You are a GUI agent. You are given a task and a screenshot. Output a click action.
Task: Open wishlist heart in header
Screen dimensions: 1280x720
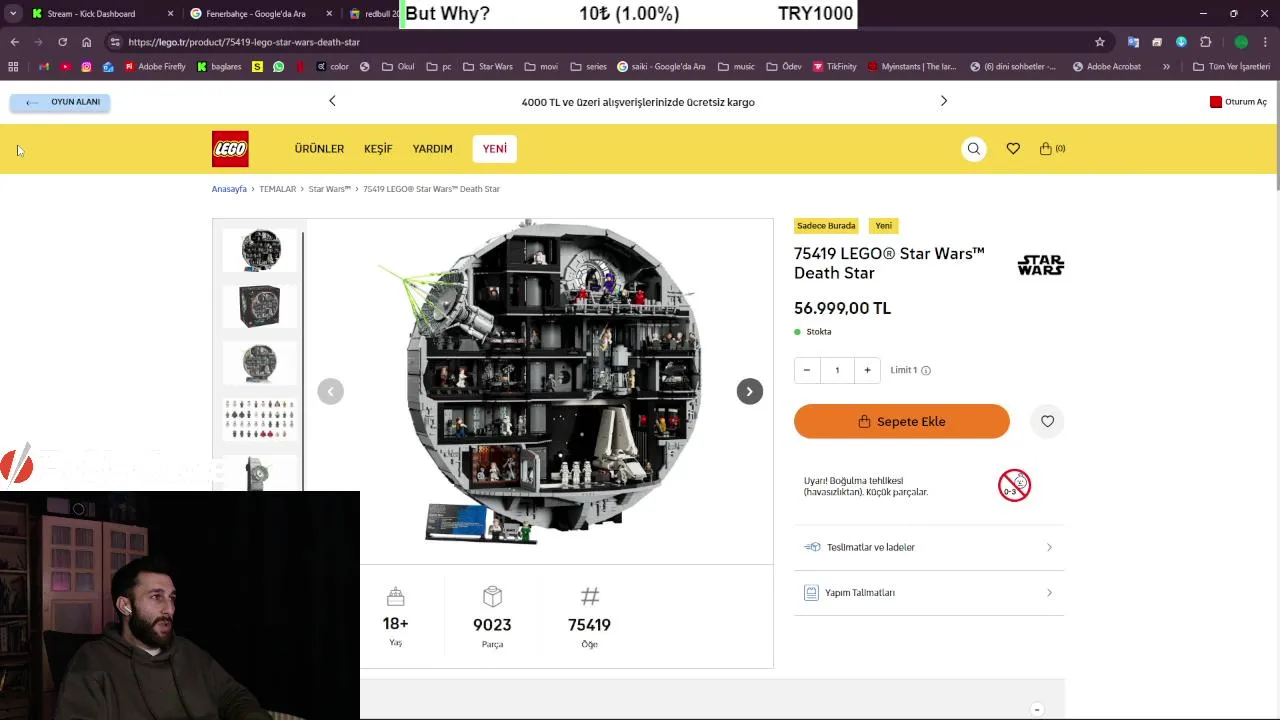coord(1013,149)
